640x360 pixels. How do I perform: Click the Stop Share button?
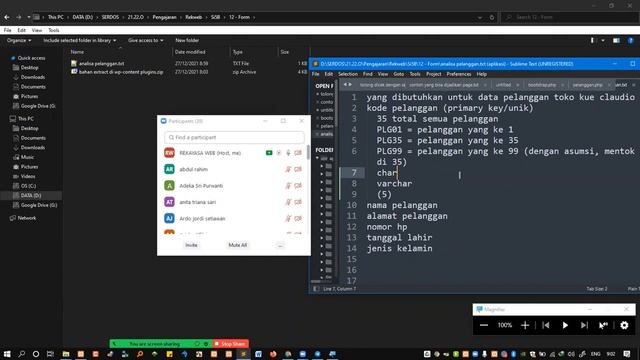point(231,344)
